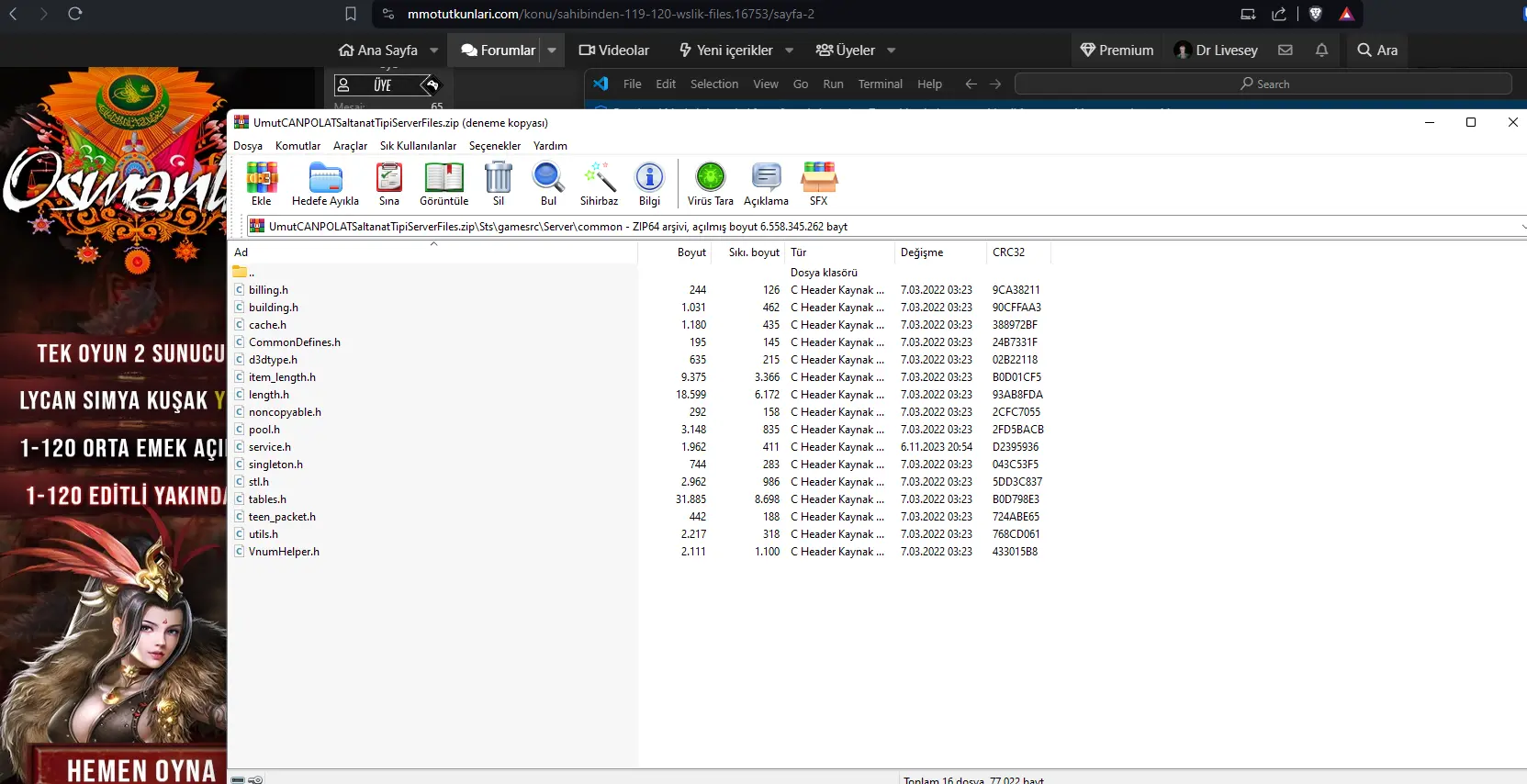Sort files by Boyut column header
The height and width of the screenshot is (784, 1527).
[691, 252]
